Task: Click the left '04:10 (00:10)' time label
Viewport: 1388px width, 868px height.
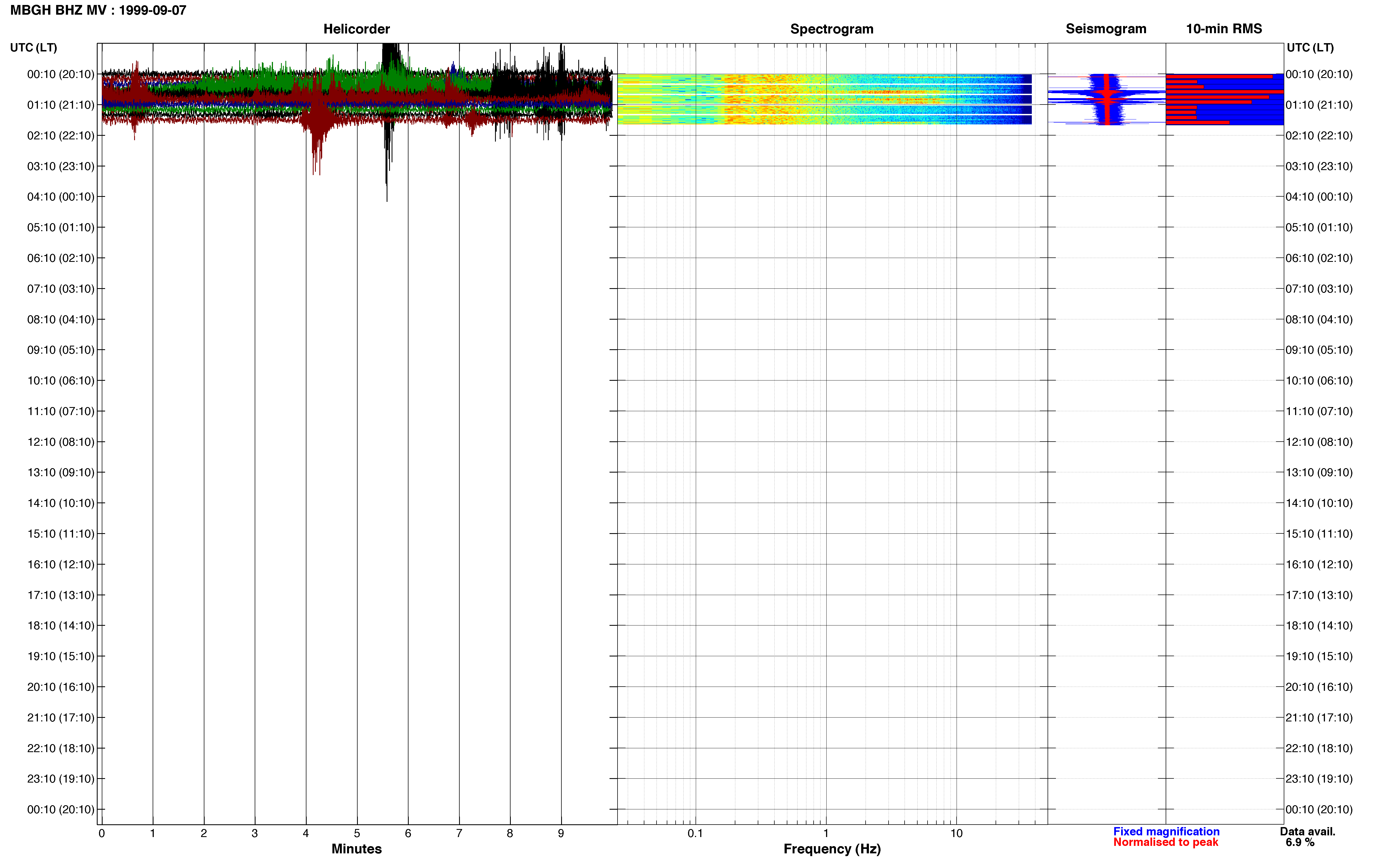Action: click(61, 197)
